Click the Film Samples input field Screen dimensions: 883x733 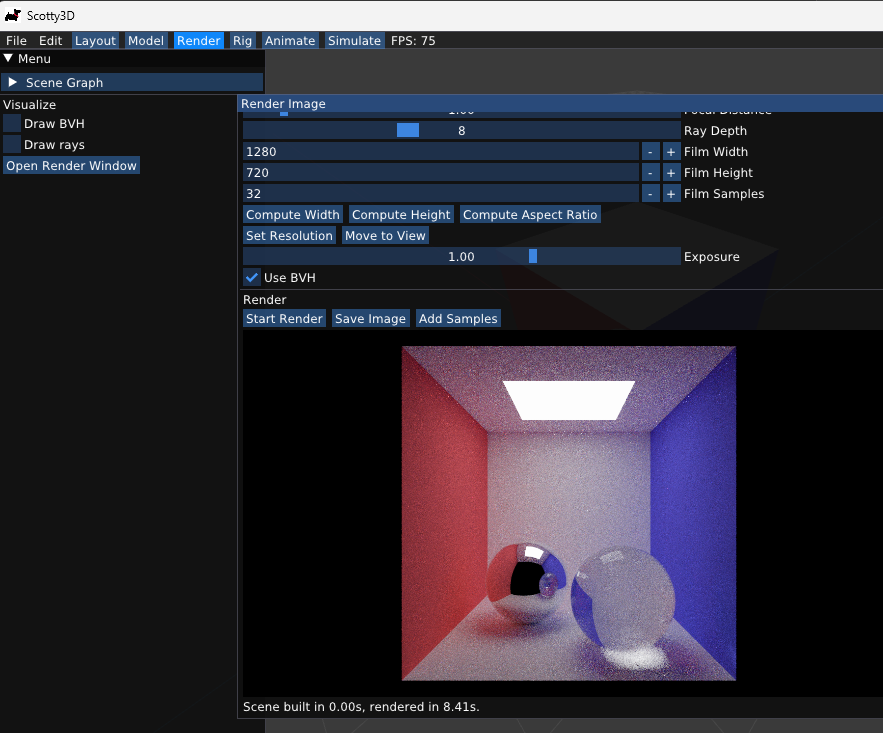440,194
